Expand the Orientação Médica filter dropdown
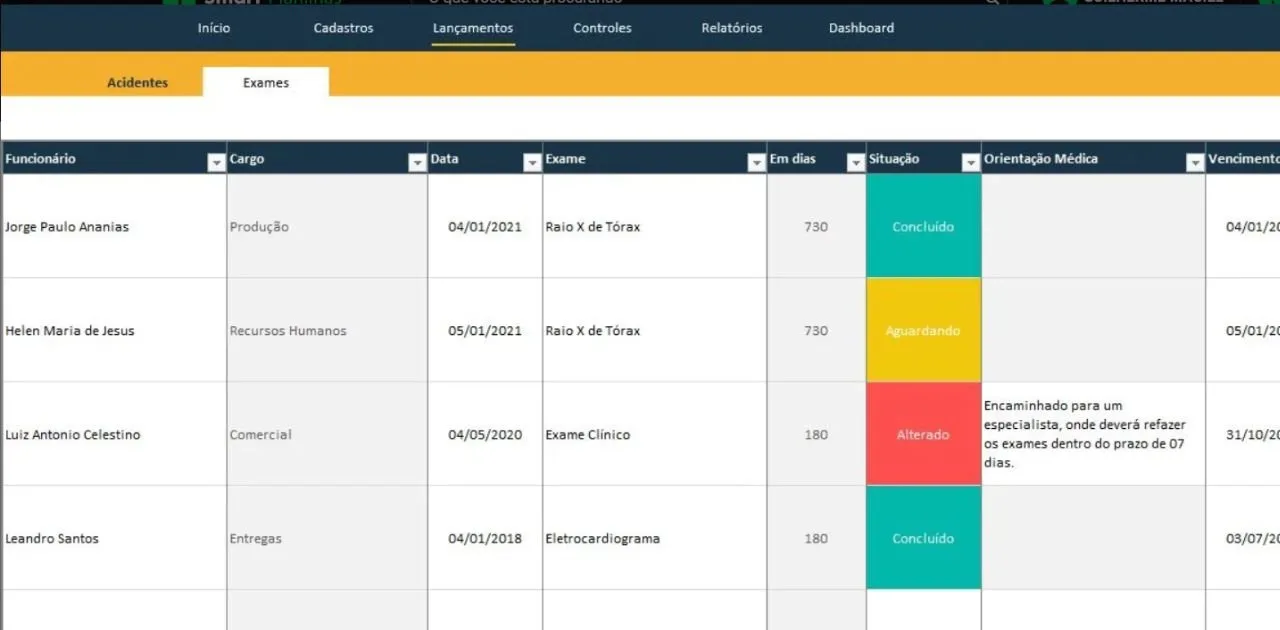Screen dimensions: 1280x630 [1194, 163]
